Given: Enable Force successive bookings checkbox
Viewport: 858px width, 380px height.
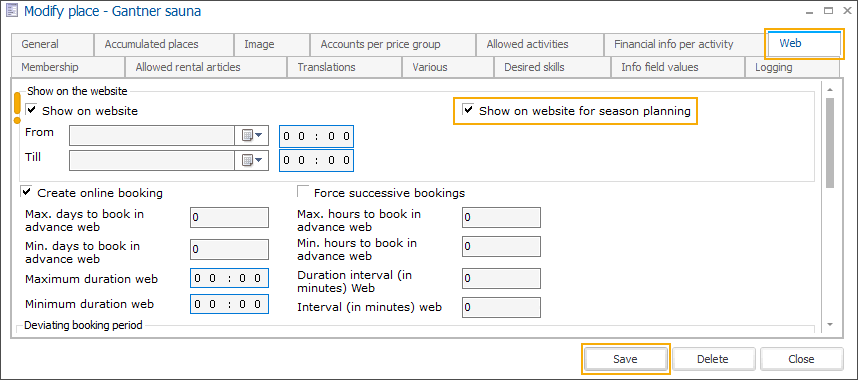Looking at the screenshot, I should point(303,192).
